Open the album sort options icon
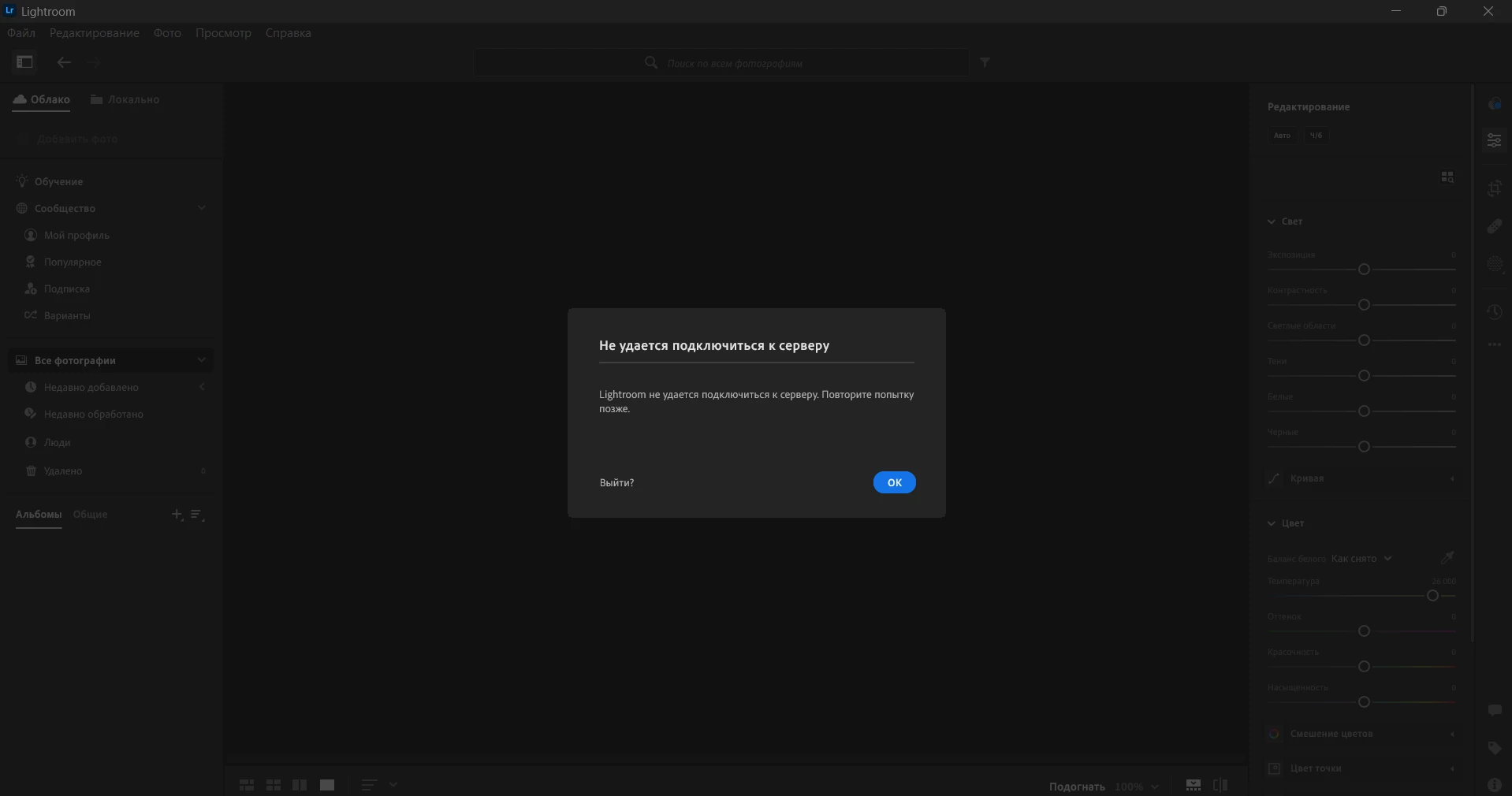Viewport: 1512px width, 796px height. [197, 515]
